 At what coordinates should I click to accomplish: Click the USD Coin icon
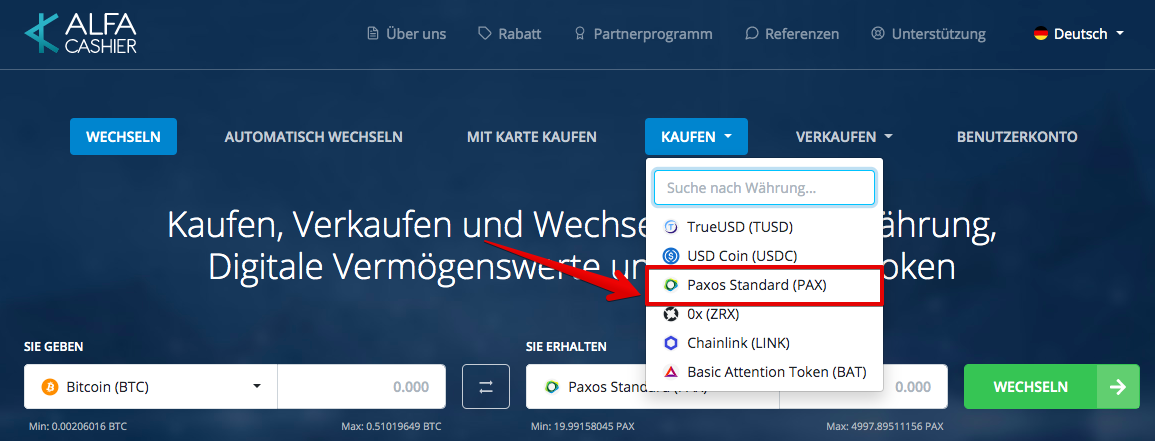point(670,256)
